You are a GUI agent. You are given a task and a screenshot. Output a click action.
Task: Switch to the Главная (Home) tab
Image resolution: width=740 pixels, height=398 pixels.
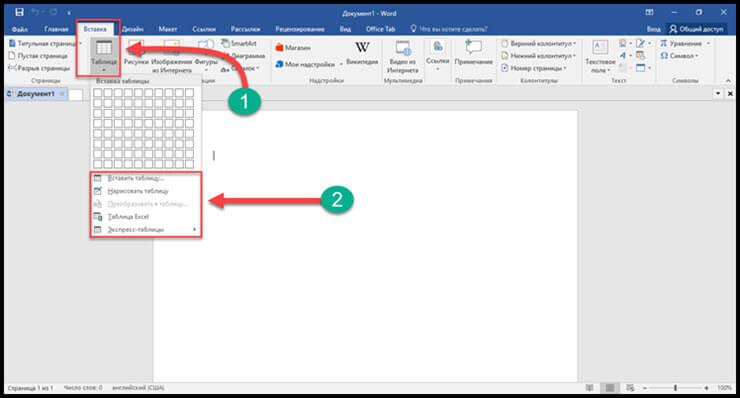pos(56,29)
